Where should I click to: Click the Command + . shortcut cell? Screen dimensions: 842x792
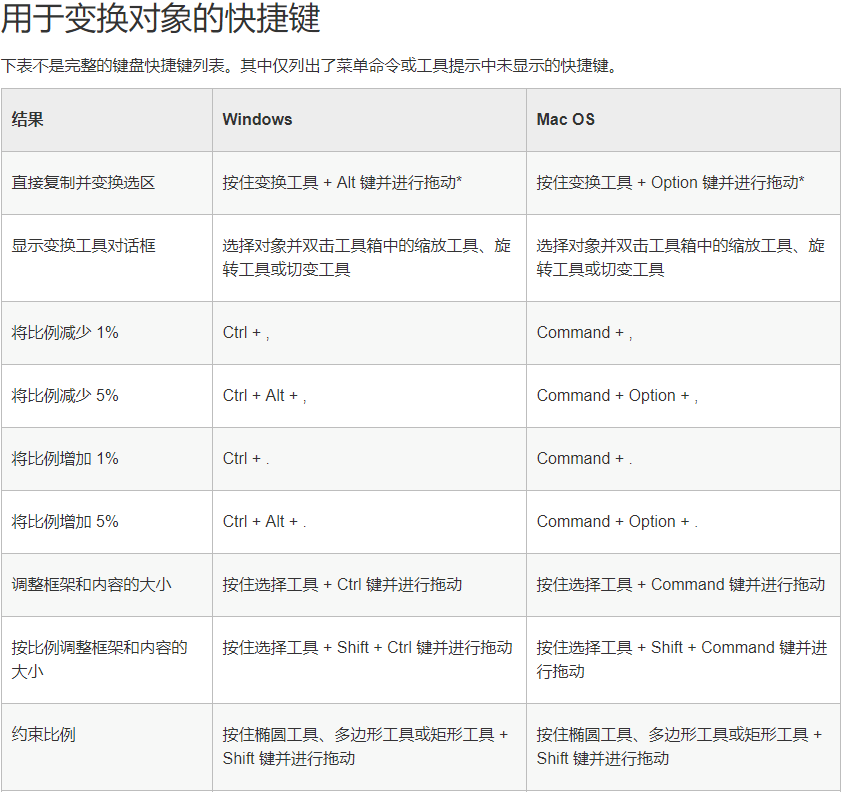tap(683, 459)
